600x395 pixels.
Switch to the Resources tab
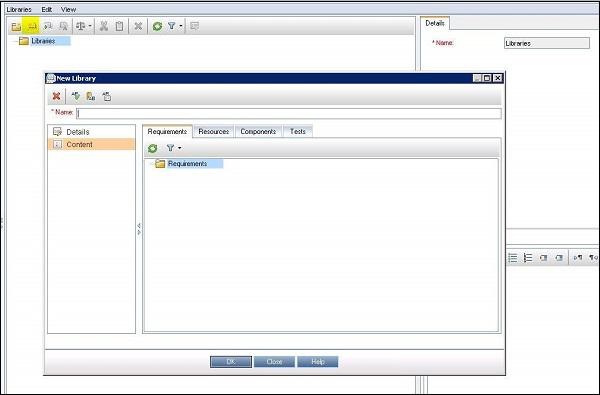214,131
